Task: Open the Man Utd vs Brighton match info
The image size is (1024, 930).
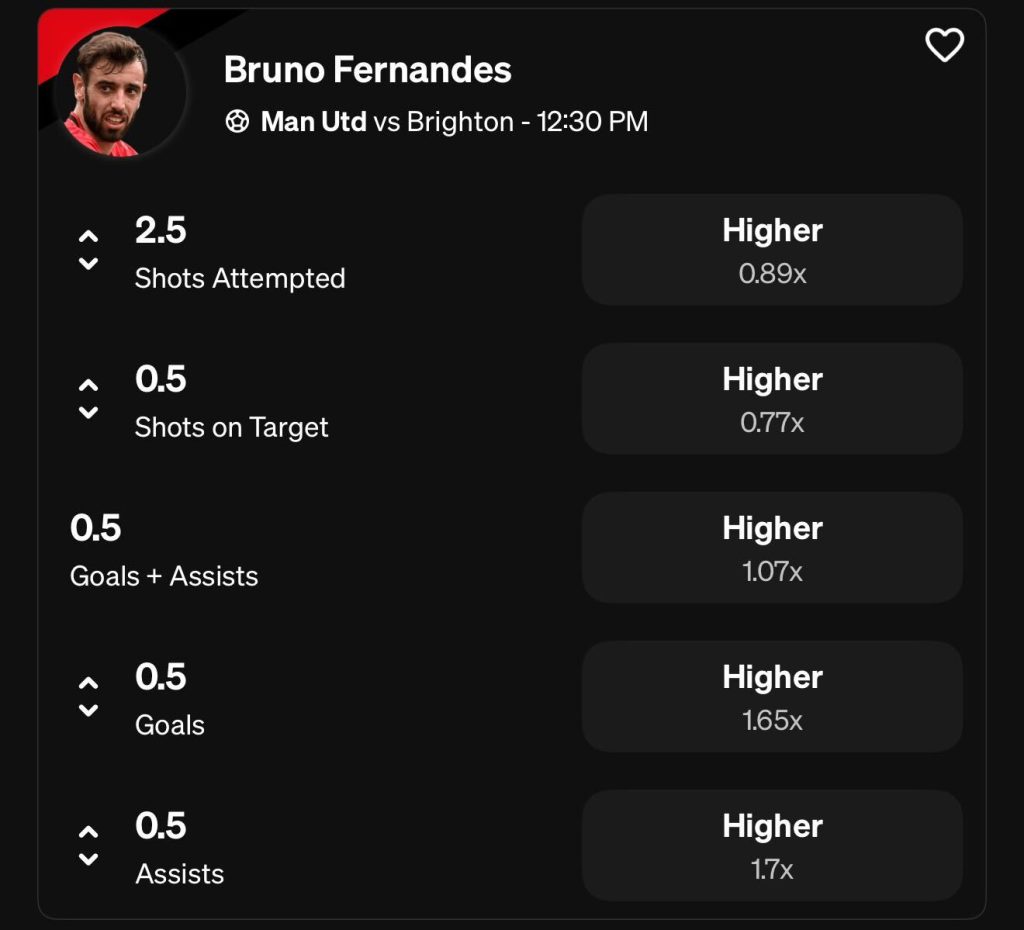Action: [454, 122]
